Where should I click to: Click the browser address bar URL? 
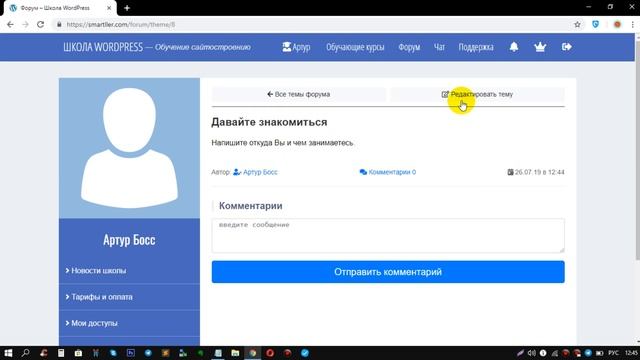point(121,24)
